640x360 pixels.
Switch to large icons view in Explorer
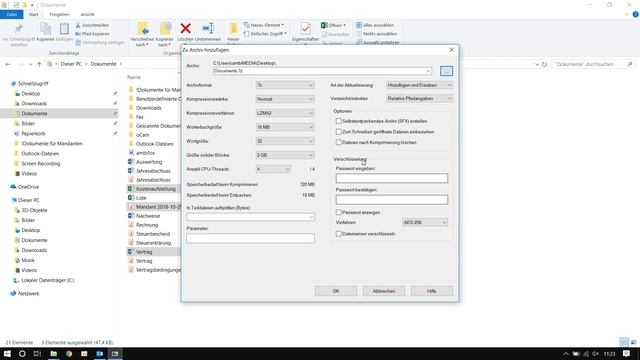[x=633, y=342]
